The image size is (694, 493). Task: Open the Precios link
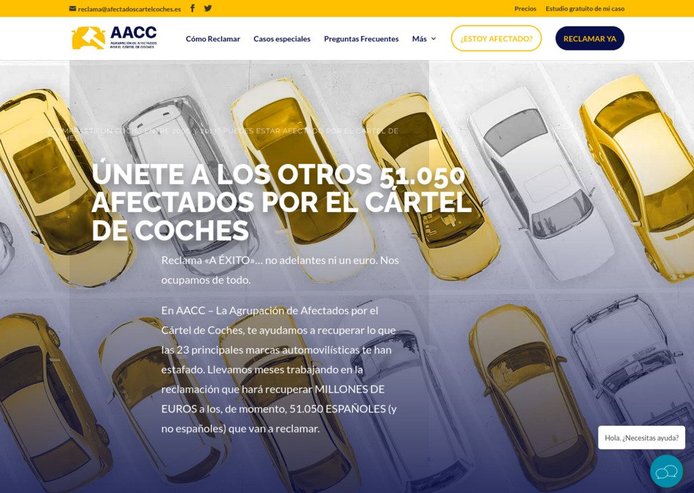[525, 8]
